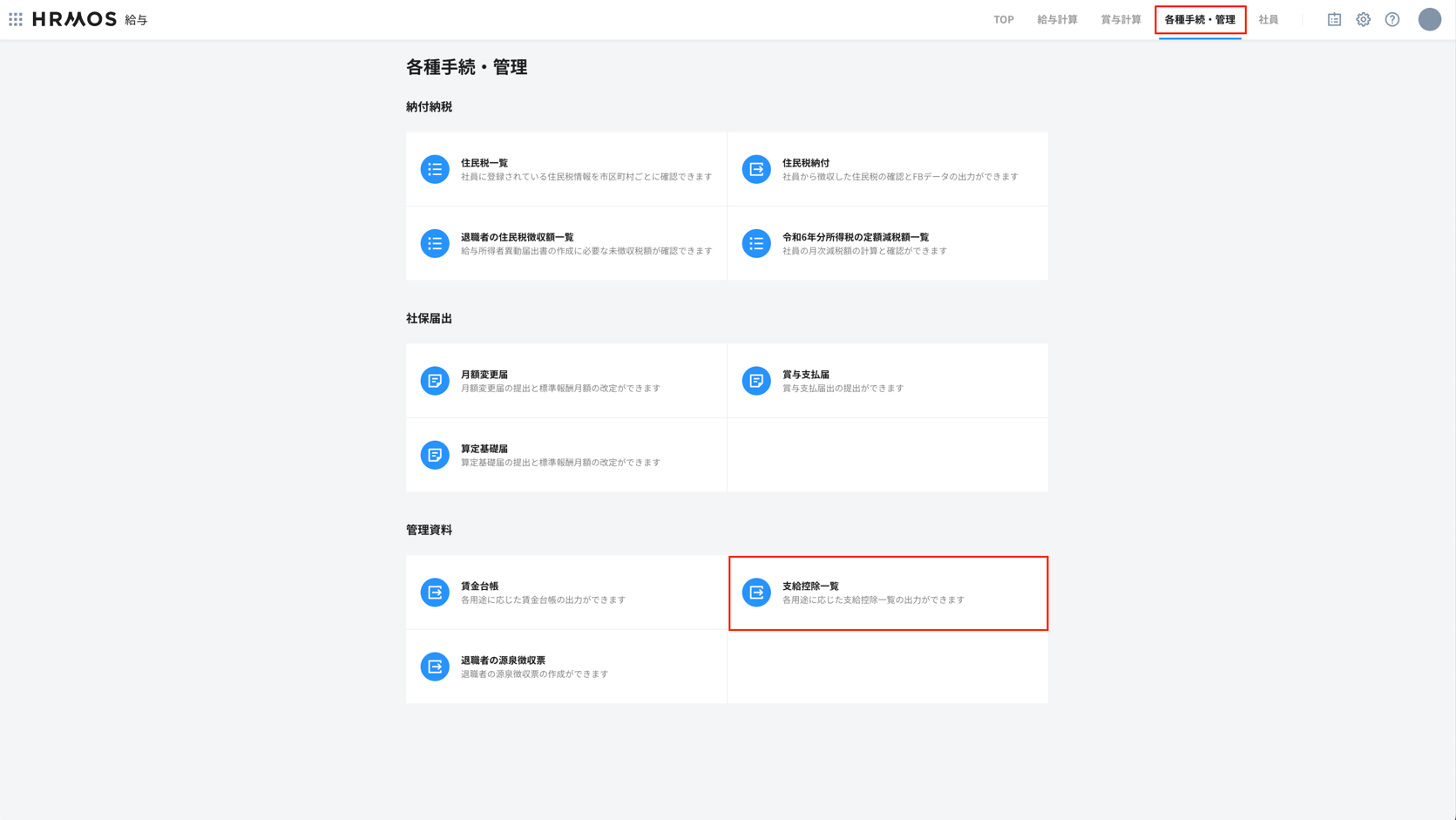1456x820 pixels.
Task: Click the 月額変更届 form icon
Action: click(435, 381)
